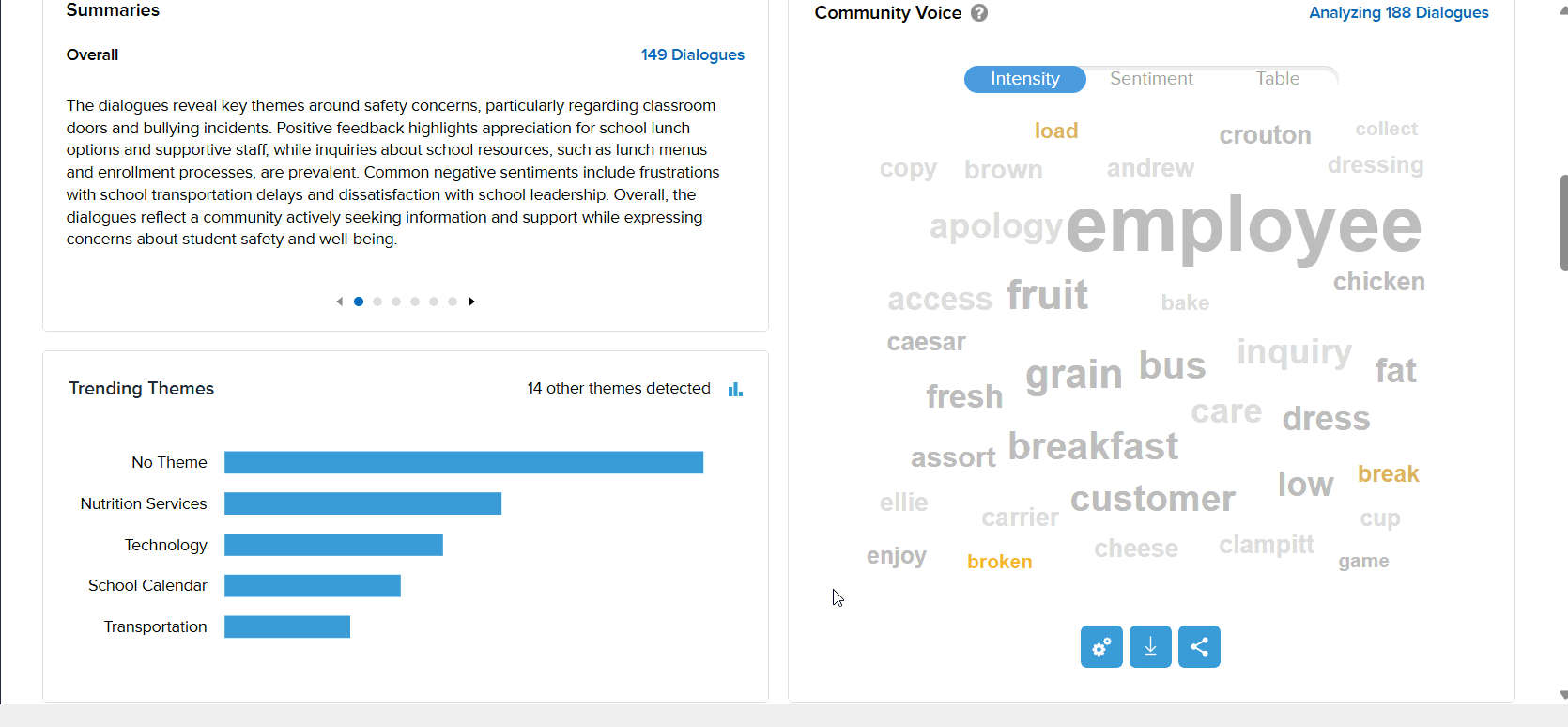1568x727 pixels.
Task: Switch Community Voice to Table view
Action: (1277, 79)
